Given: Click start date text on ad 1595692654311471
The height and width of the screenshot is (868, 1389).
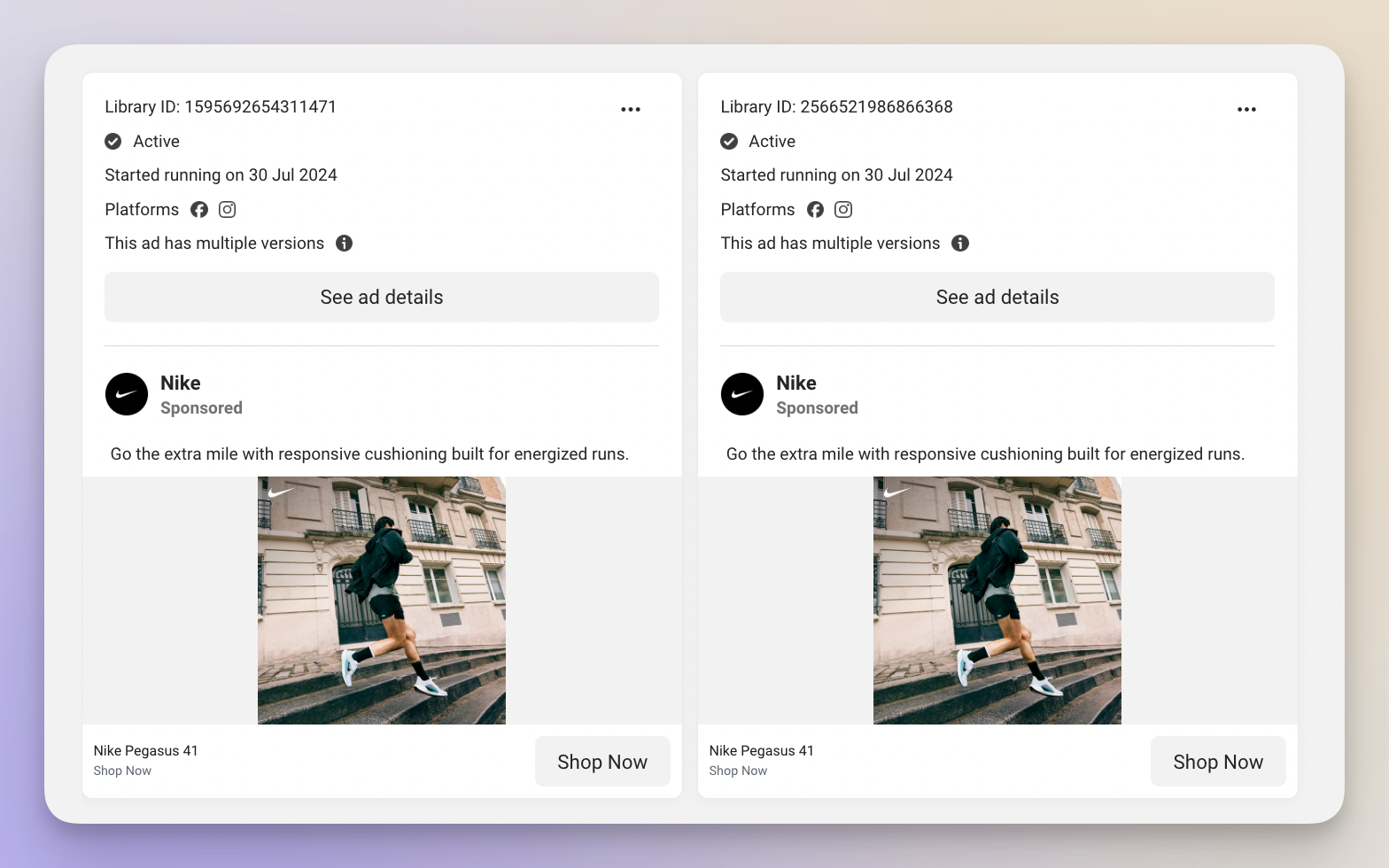Looking at the screenshot, I should click(221, 175).
